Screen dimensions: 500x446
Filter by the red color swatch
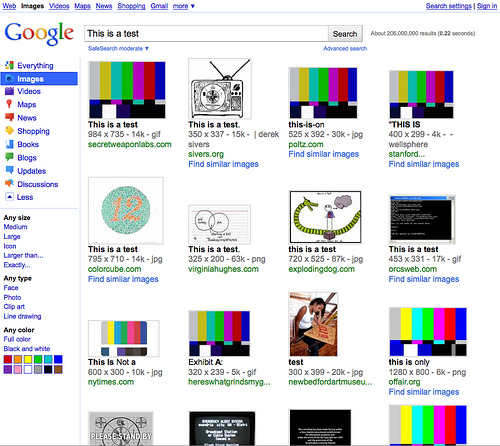(8, 359)
